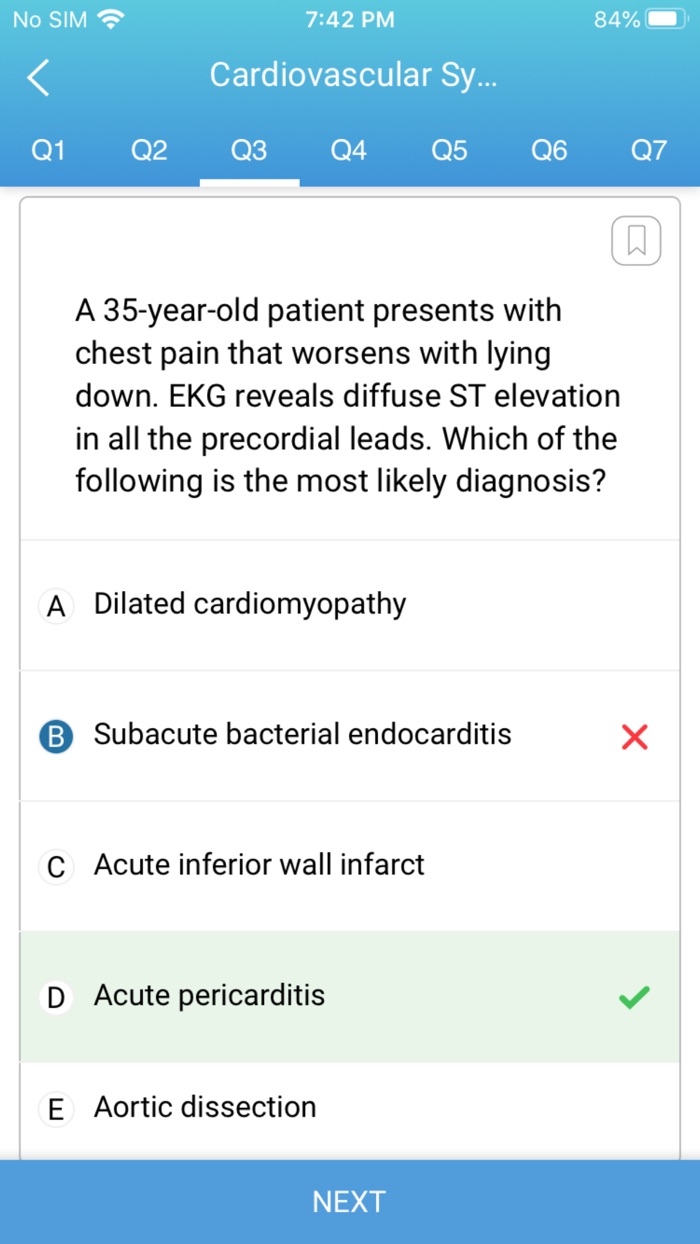Image resolution: width=700 pixels, height=1244 pixels.
Task: Tap the red X beside answer B
Action: coord(634,736)
